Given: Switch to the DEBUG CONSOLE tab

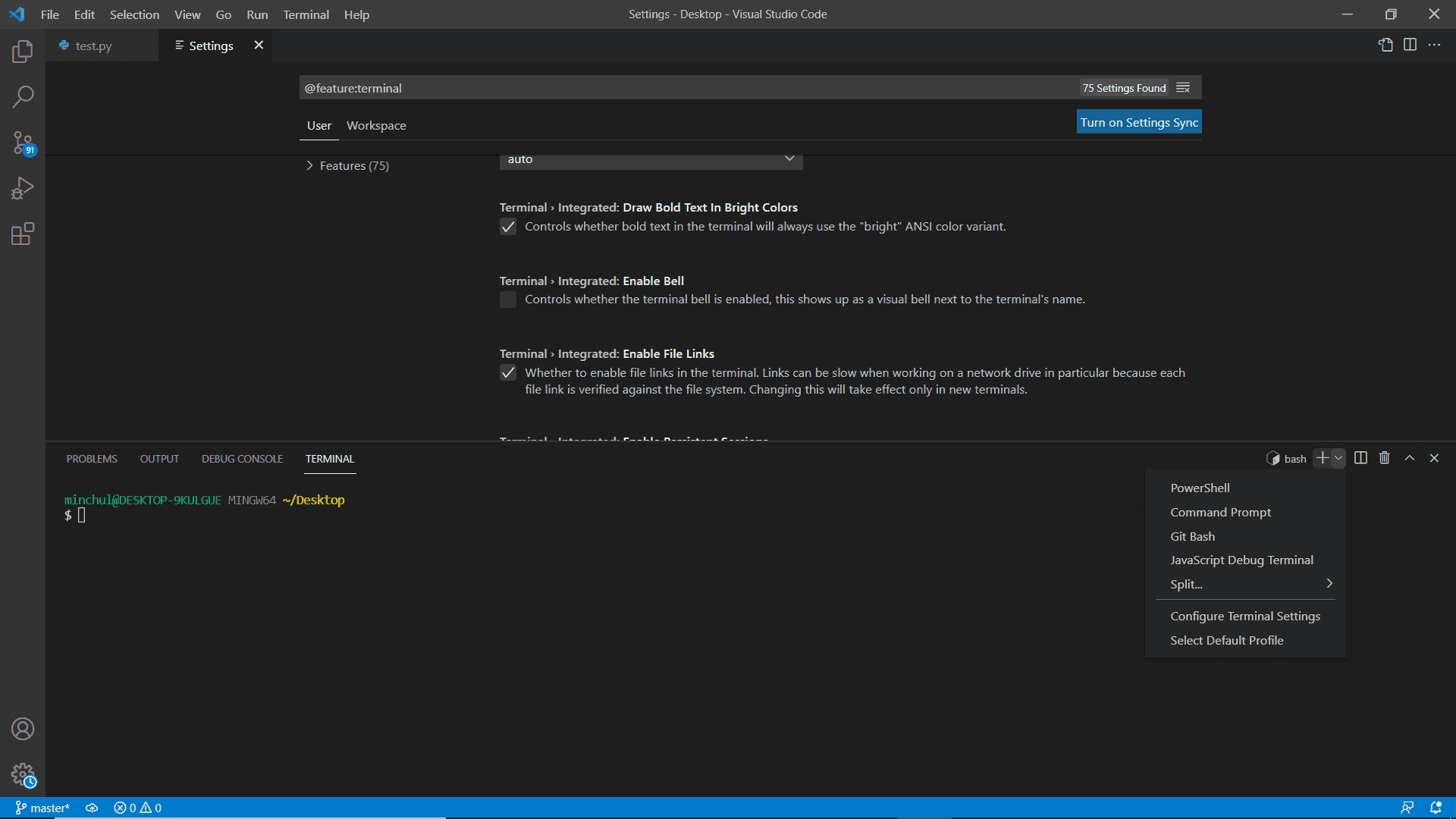Looking at the screenshot, I should coord(242,459).
